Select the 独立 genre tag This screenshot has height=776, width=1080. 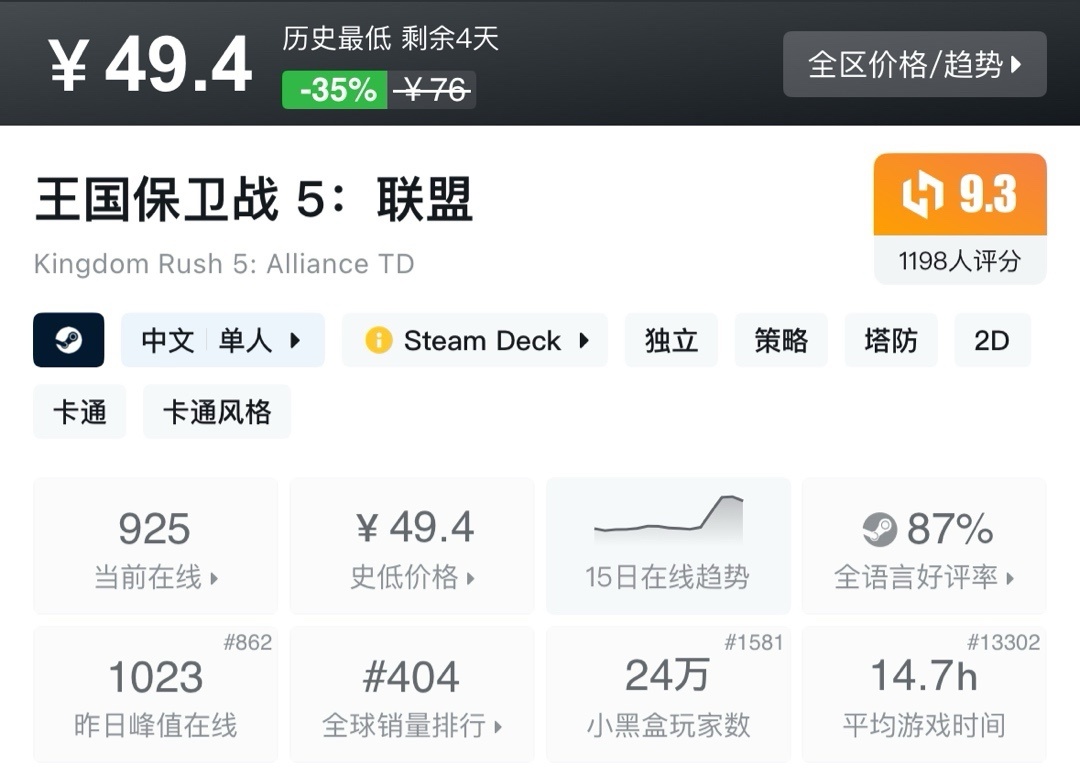pos(671,340)
